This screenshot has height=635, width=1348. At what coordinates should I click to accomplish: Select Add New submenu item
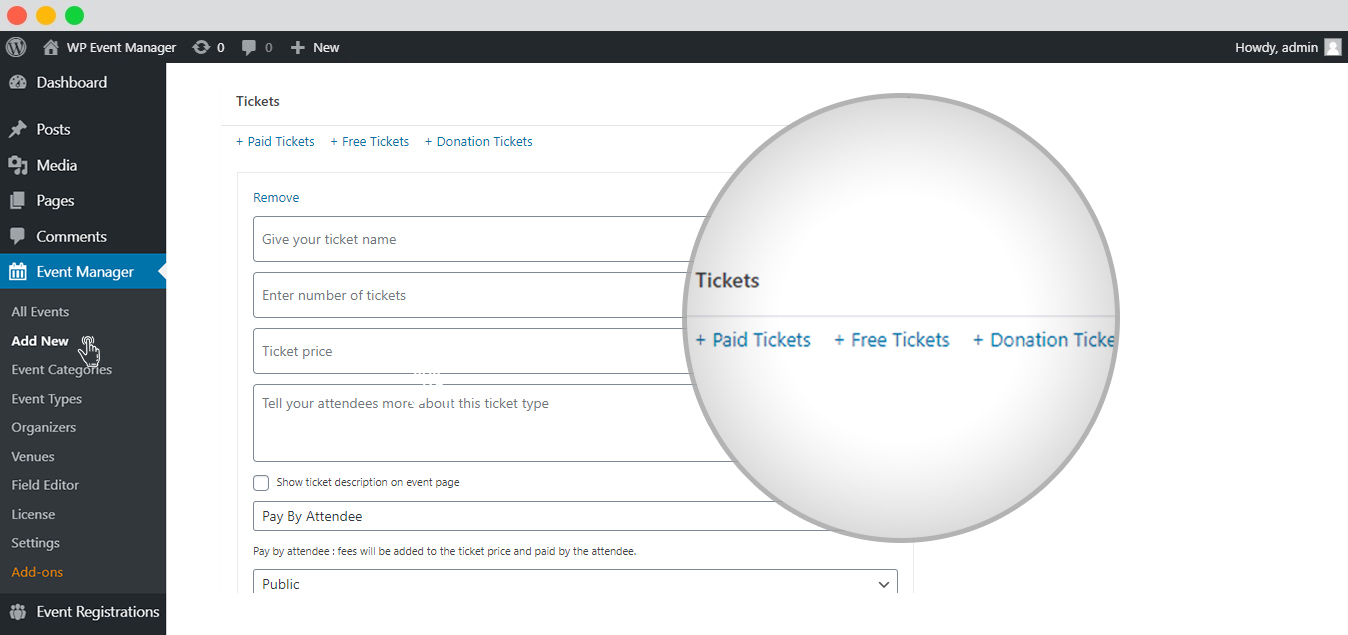click(x=40, y=341)
